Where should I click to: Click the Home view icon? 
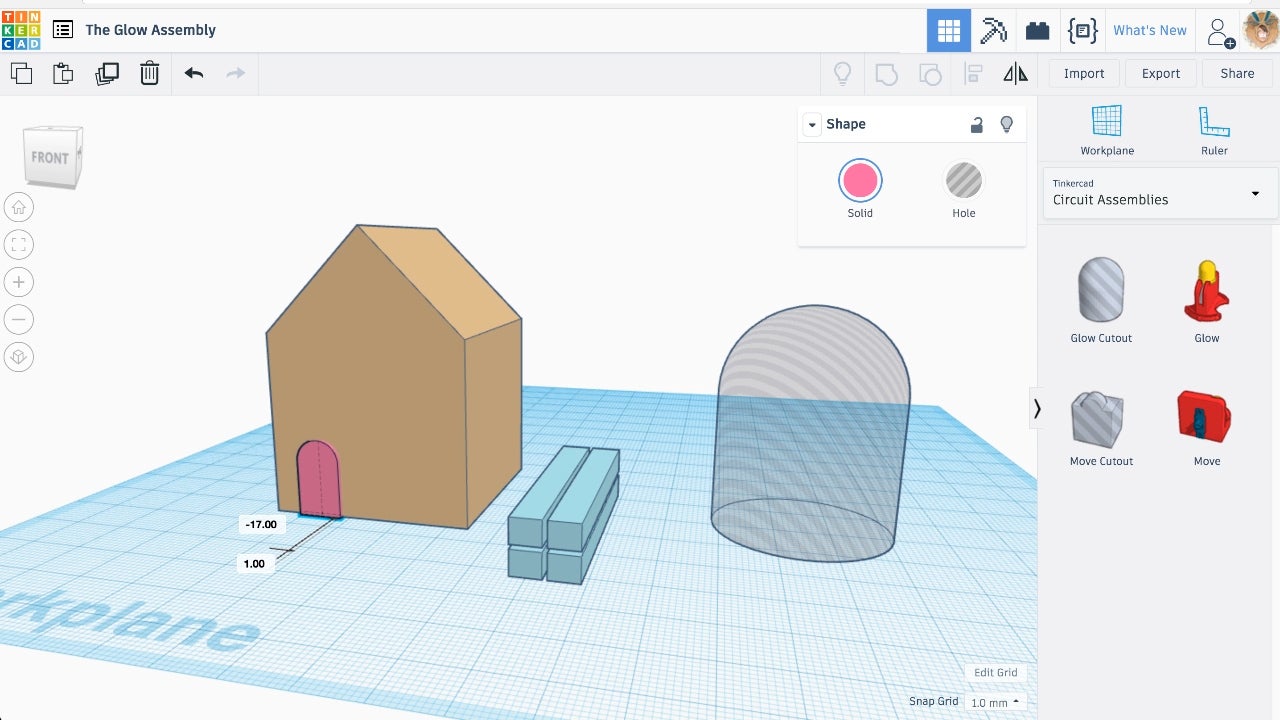(x=19, y=207)
